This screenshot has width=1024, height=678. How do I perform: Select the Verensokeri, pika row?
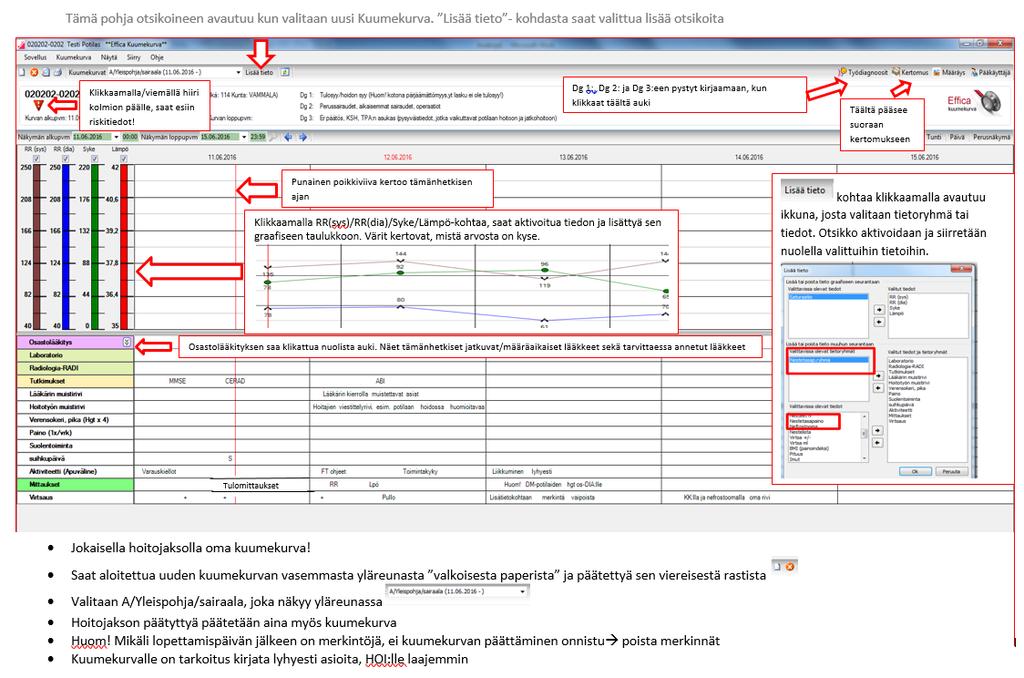(75, 420)
